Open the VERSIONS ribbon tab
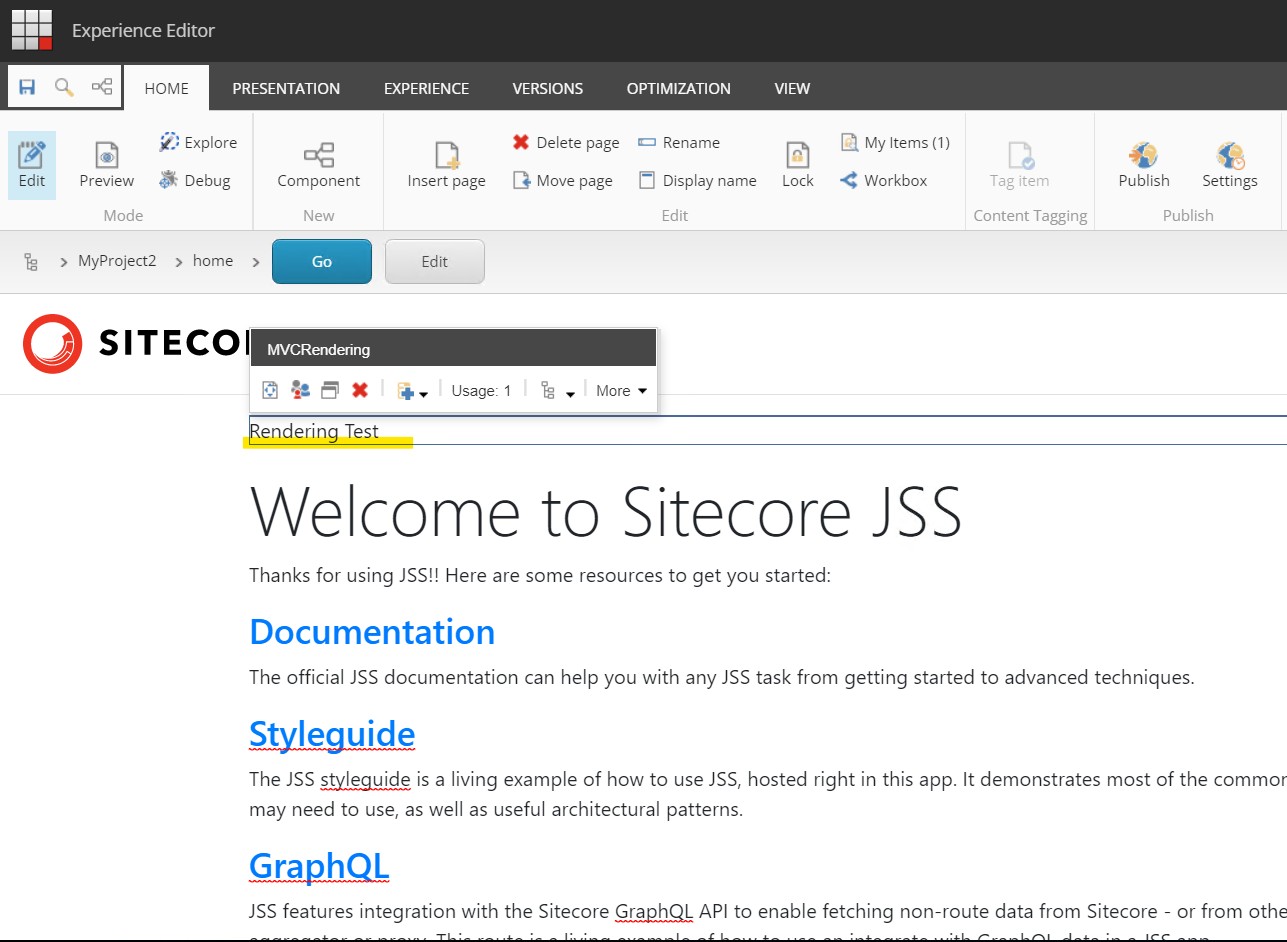1287x942 pixels. click(x=548, y=88)
